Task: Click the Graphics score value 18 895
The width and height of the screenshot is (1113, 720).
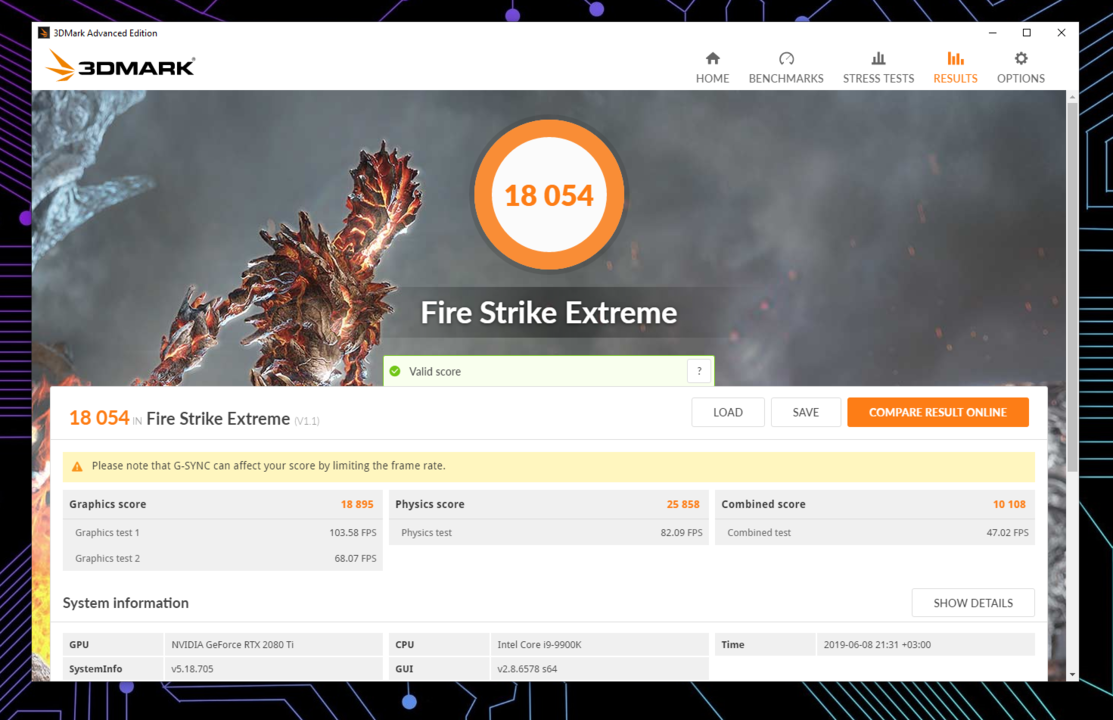Action: [357, 504]
